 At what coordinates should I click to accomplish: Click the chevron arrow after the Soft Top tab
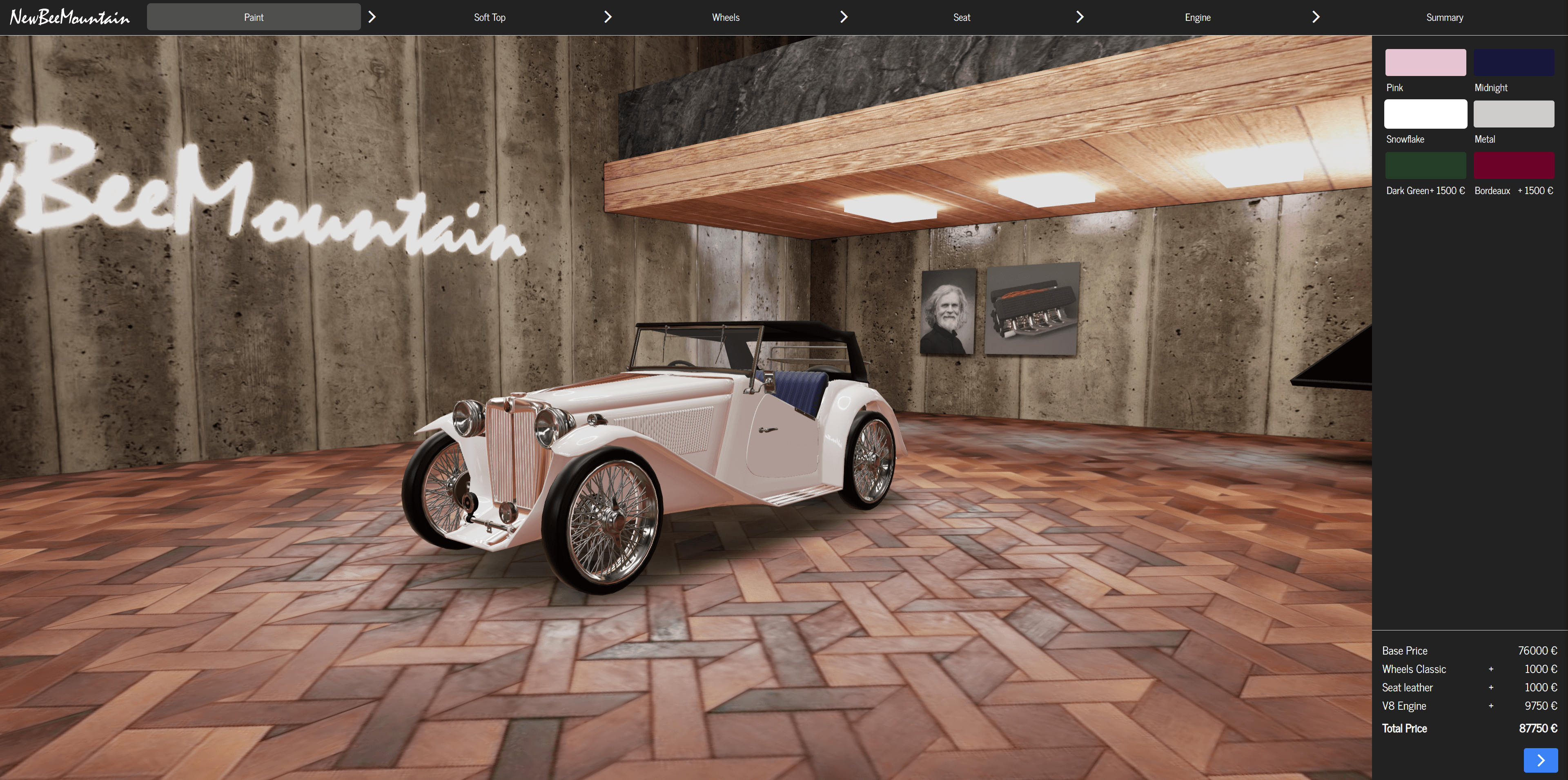[x=608, y=17]
